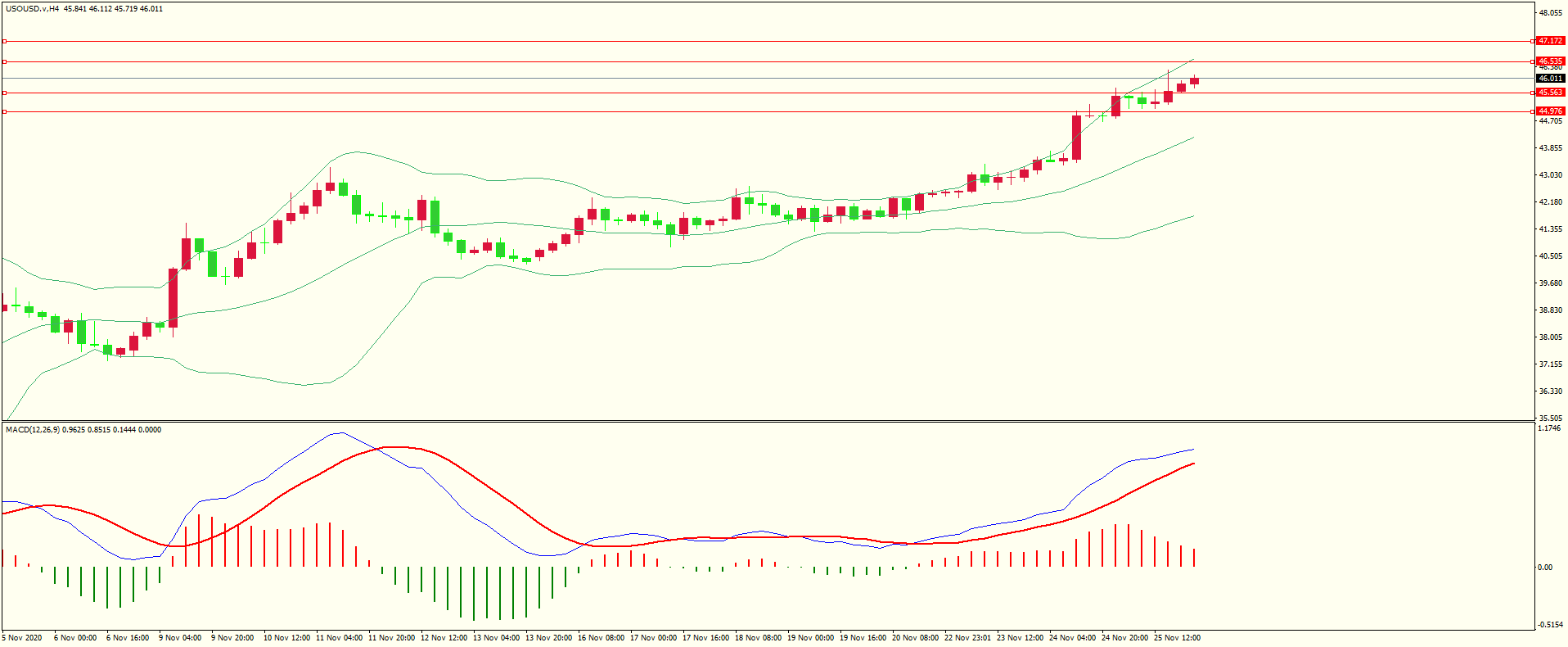Click the 0.00 MACD scale value
This screenshot has width=1568, height=647.
click(x=1545, y=568)
